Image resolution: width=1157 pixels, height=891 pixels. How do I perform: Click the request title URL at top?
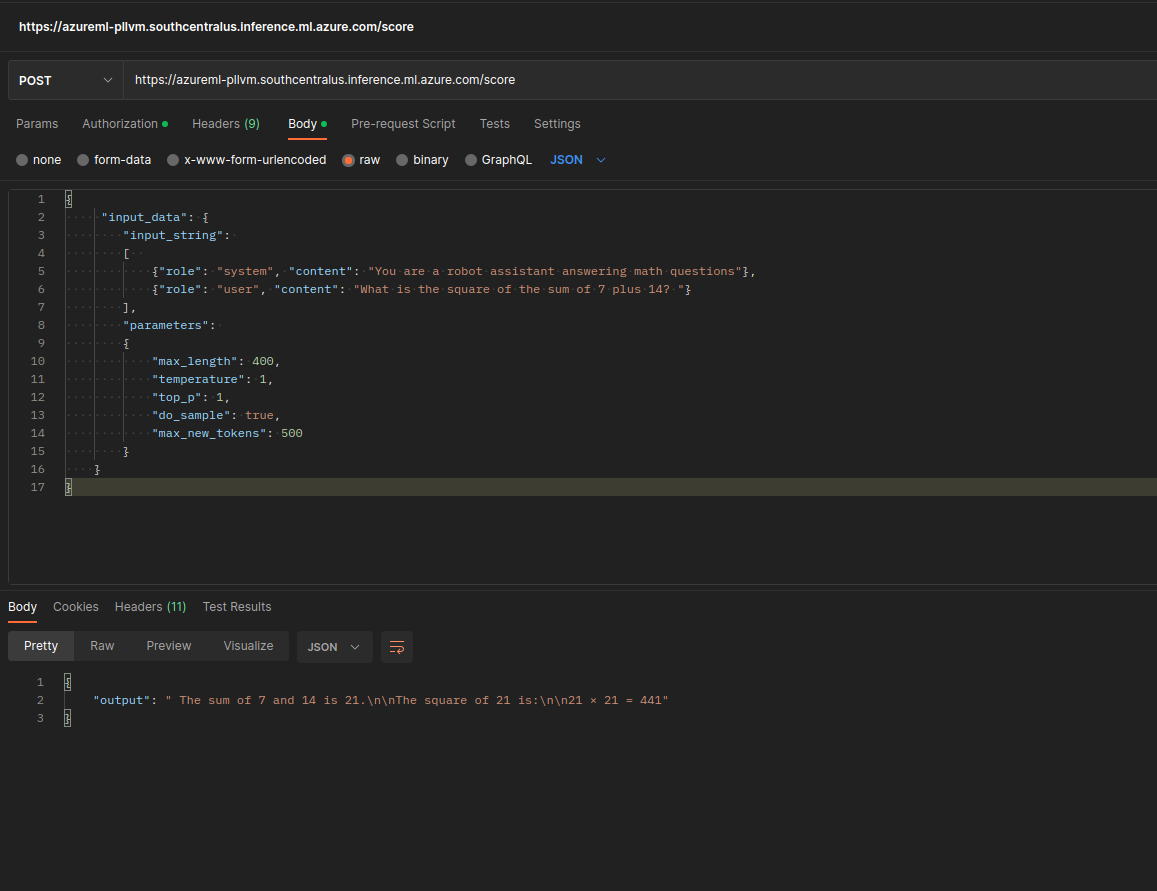[216, 27]
